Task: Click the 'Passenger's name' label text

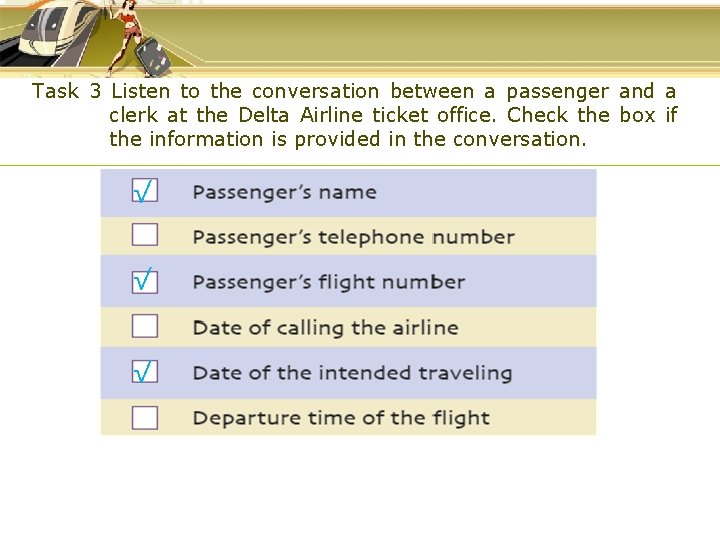Action: tap(284, 192)
